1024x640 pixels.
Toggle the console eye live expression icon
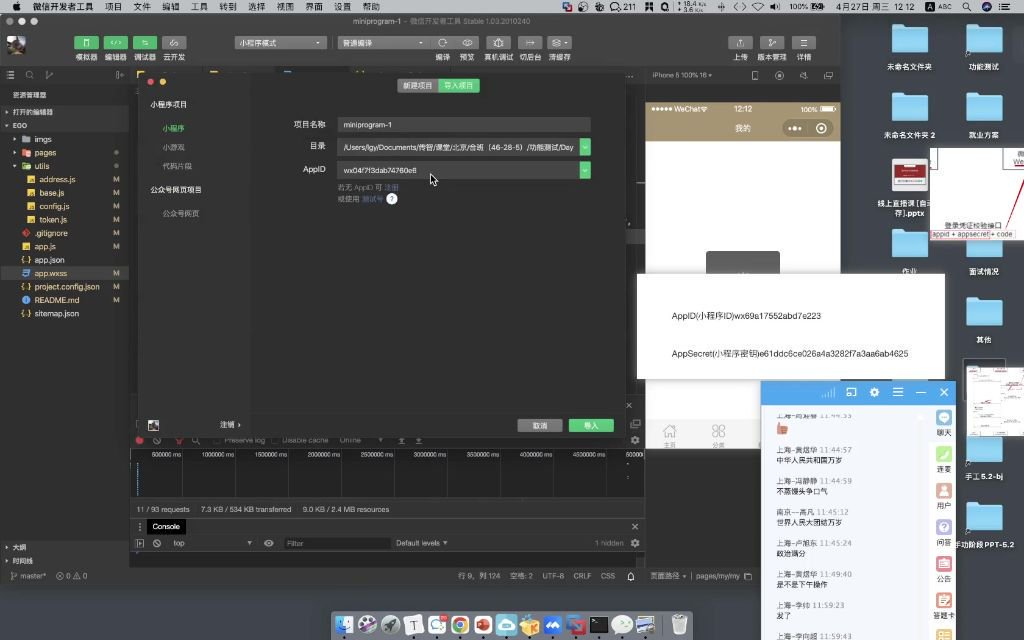(268, 543)
